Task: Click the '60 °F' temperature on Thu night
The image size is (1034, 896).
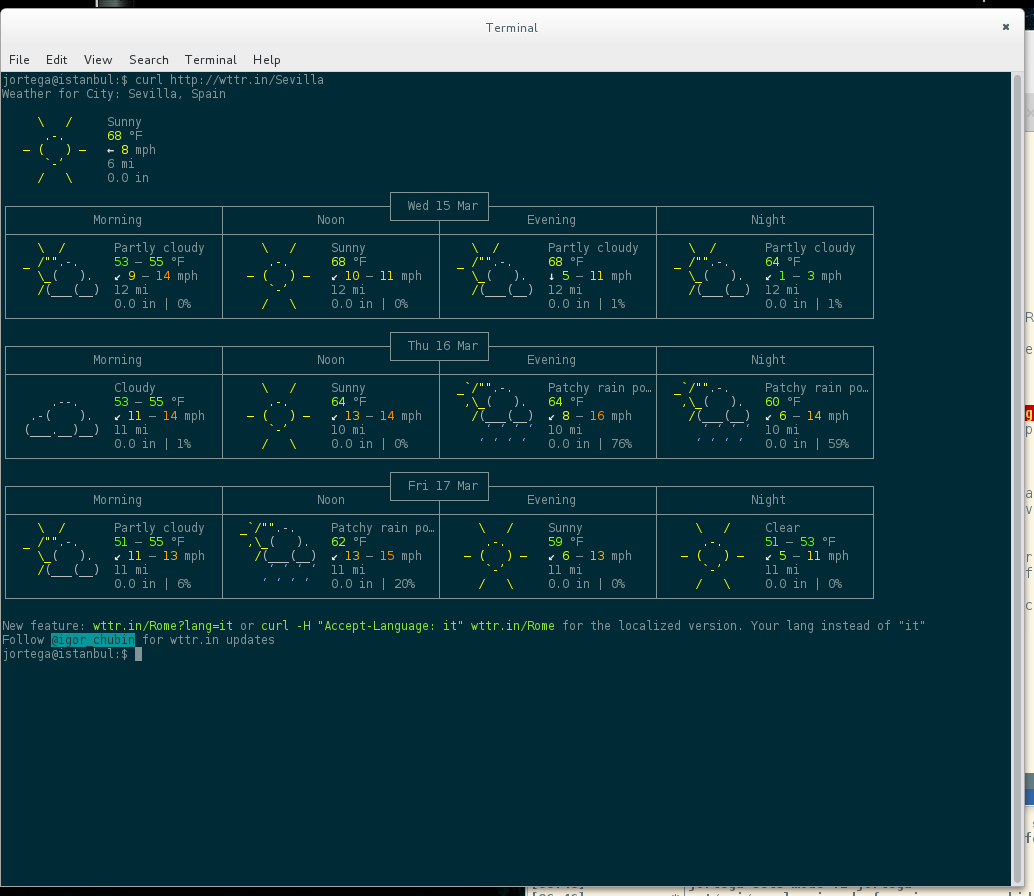Action: tap(783, 402)
